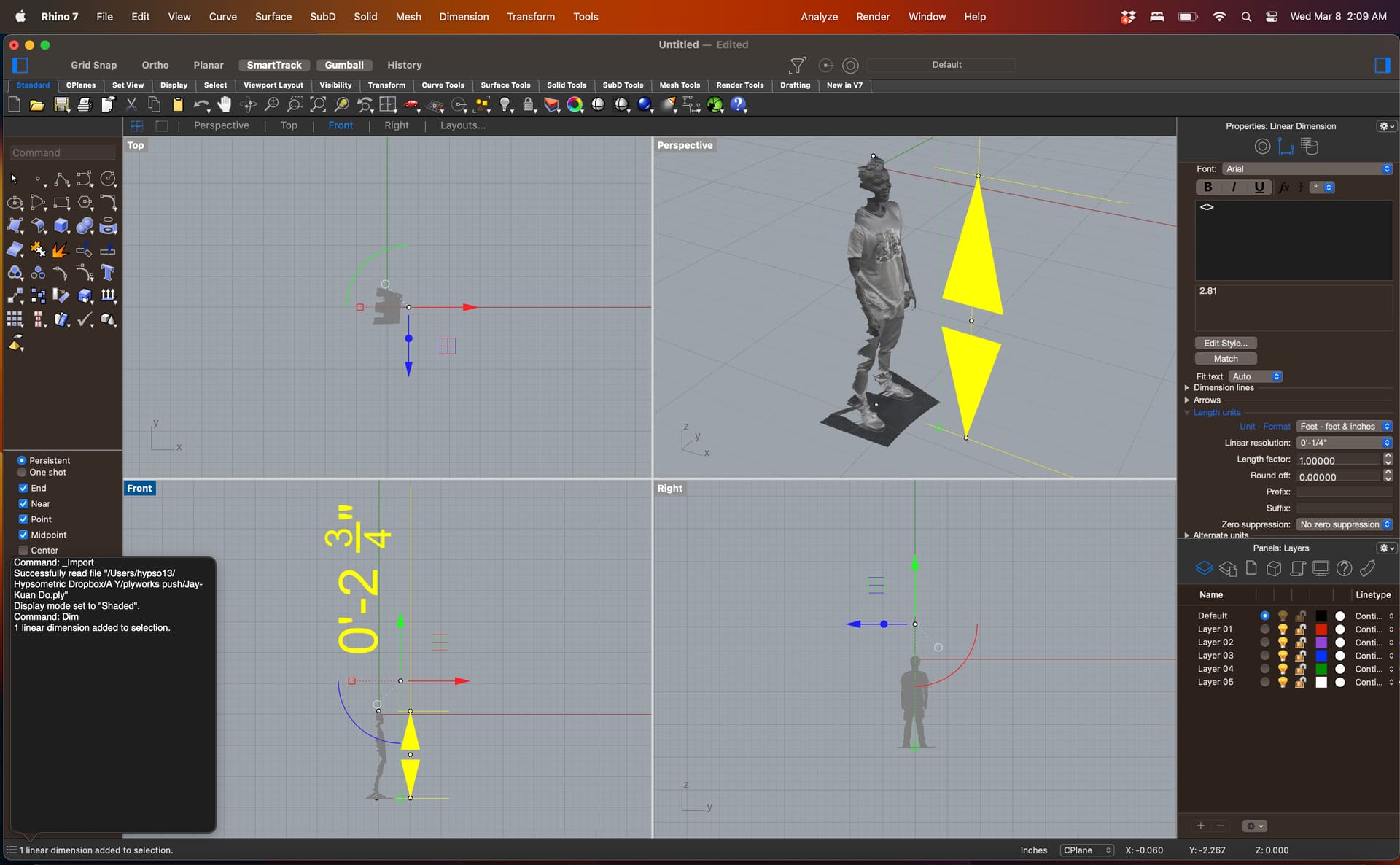
Task: Switch to the Drafting toolbar tab
Action: [x=795, y=85]
